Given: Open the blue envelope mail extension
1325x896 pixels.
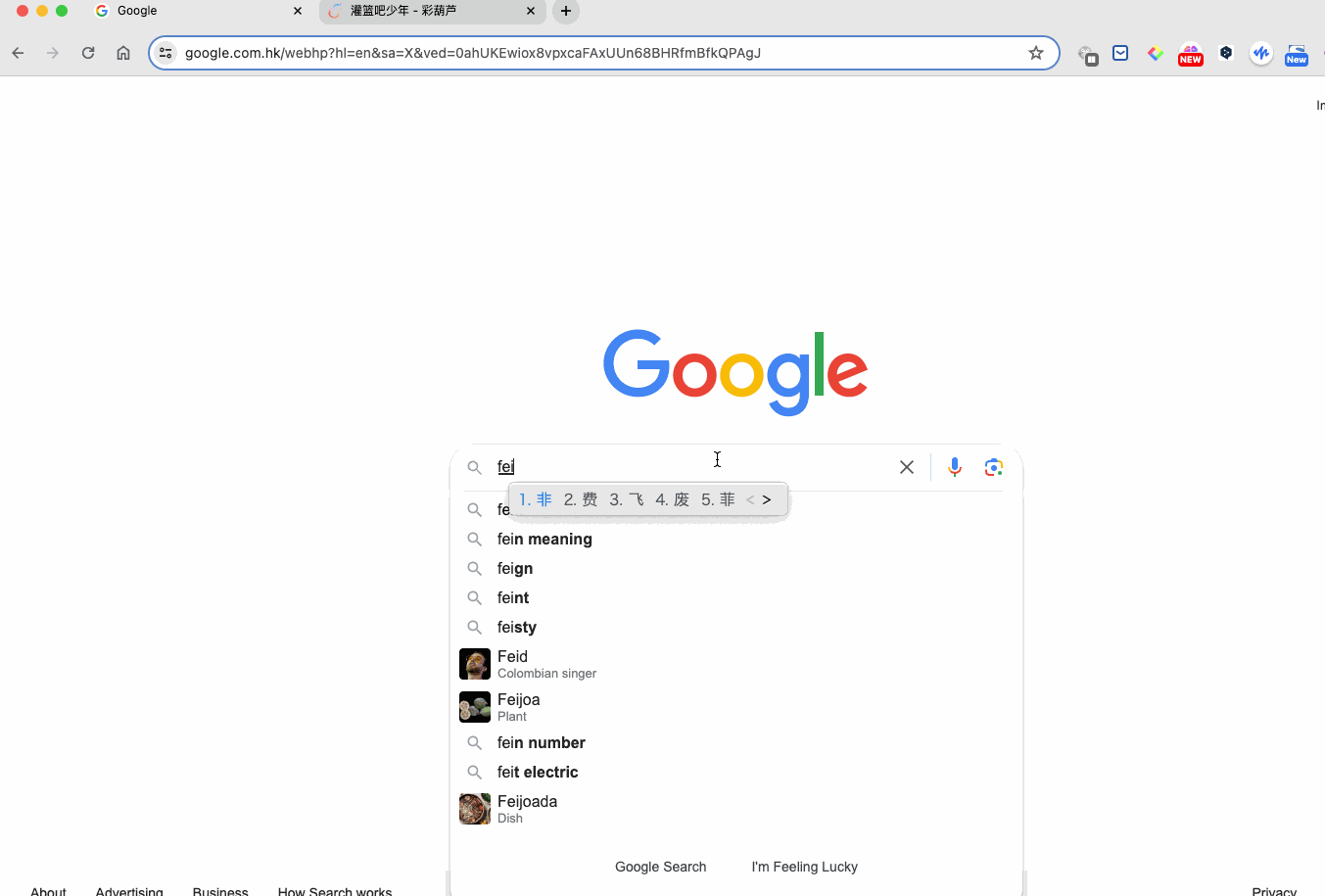Looking at the screenshot, I should pyautogui.click(x=1120, y=53).
